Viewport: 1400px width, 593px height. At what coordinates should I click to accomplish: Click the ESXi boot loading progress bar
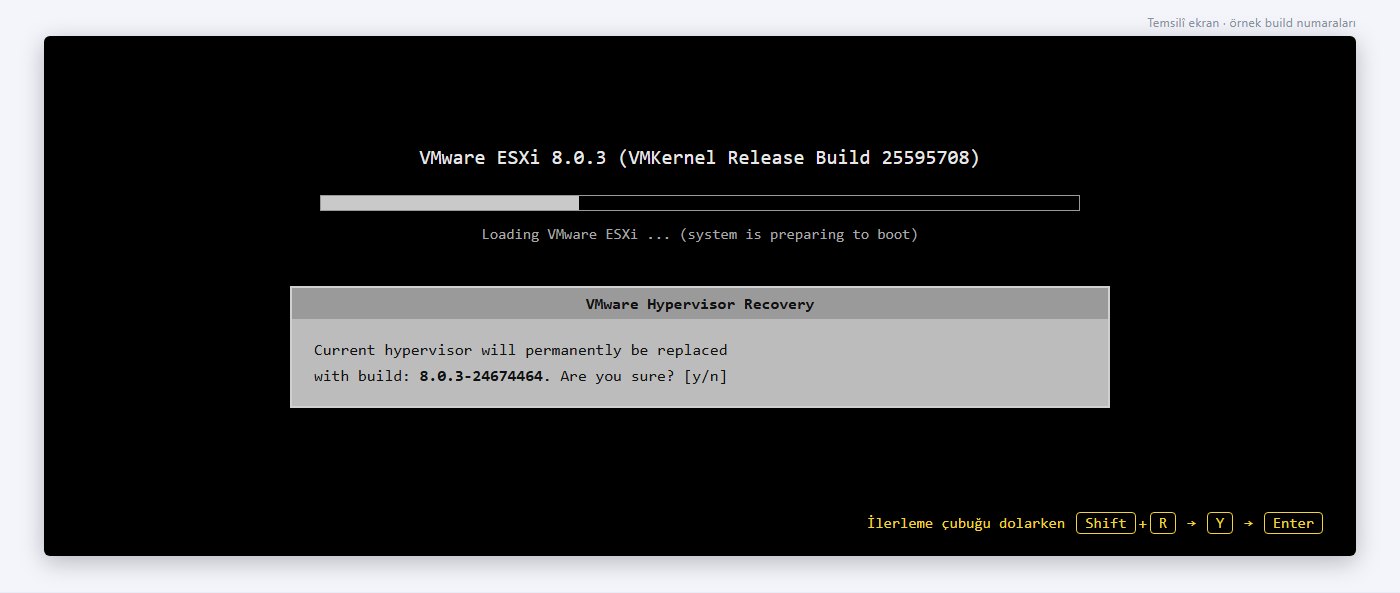(x=700, y=203)
